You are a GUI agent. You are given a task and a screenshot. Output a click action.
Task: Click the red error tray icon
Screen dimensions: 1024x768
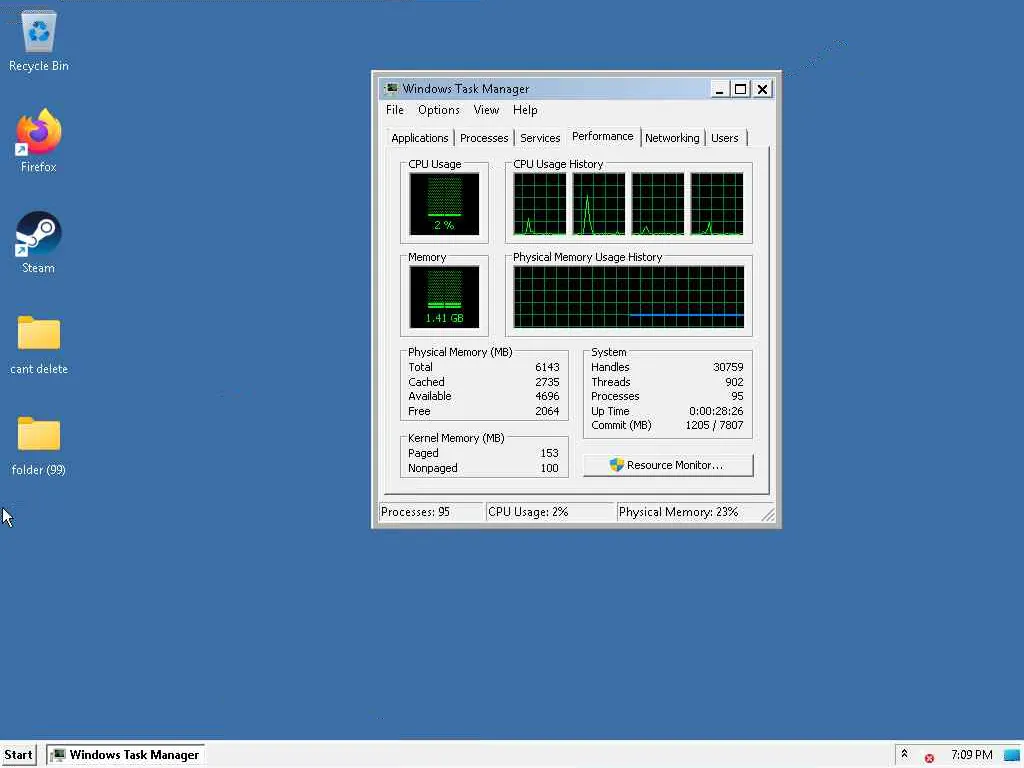929,758
